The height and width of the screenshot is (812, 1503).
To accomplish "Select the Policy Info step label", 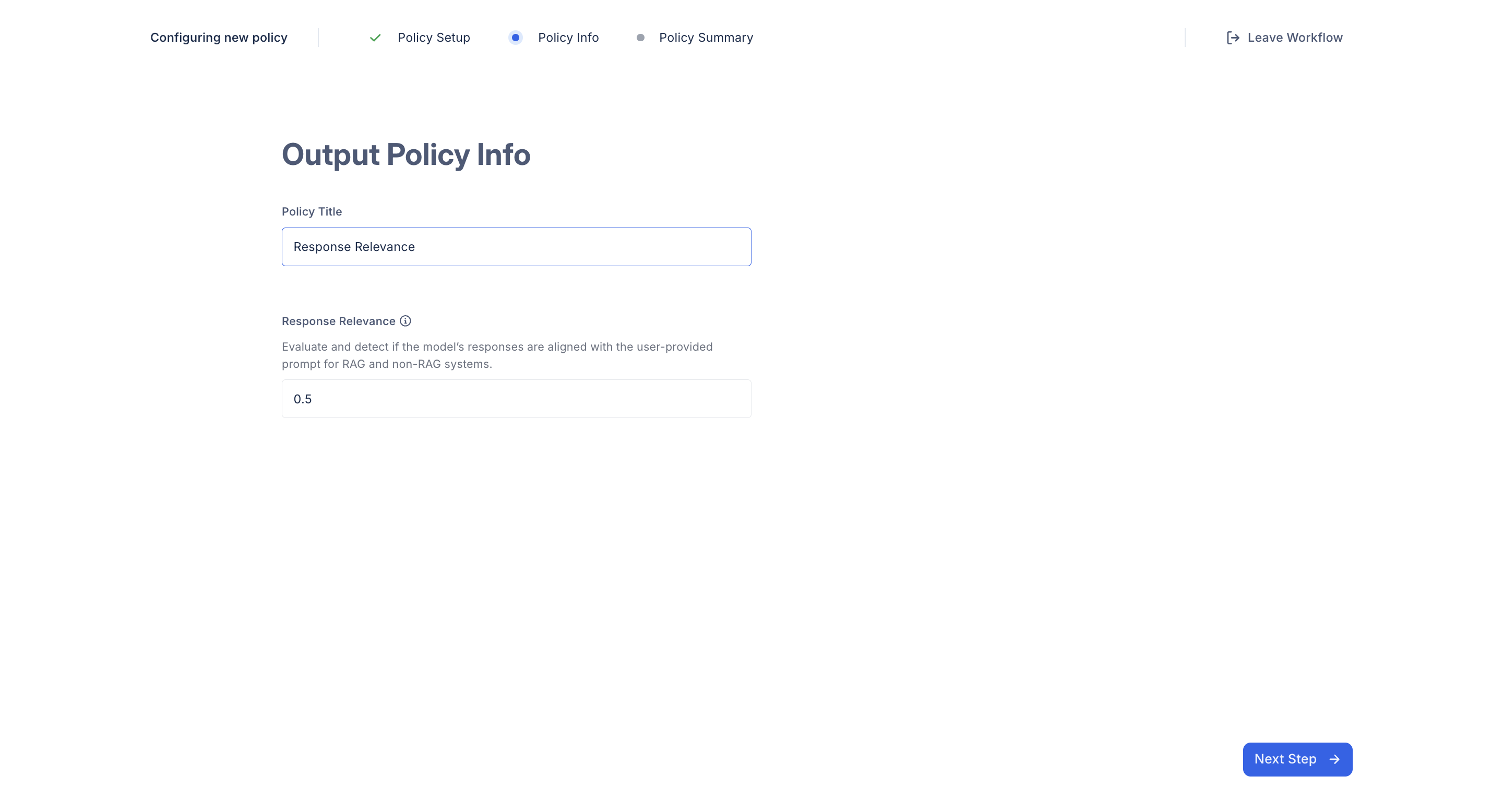I will 568,38.
